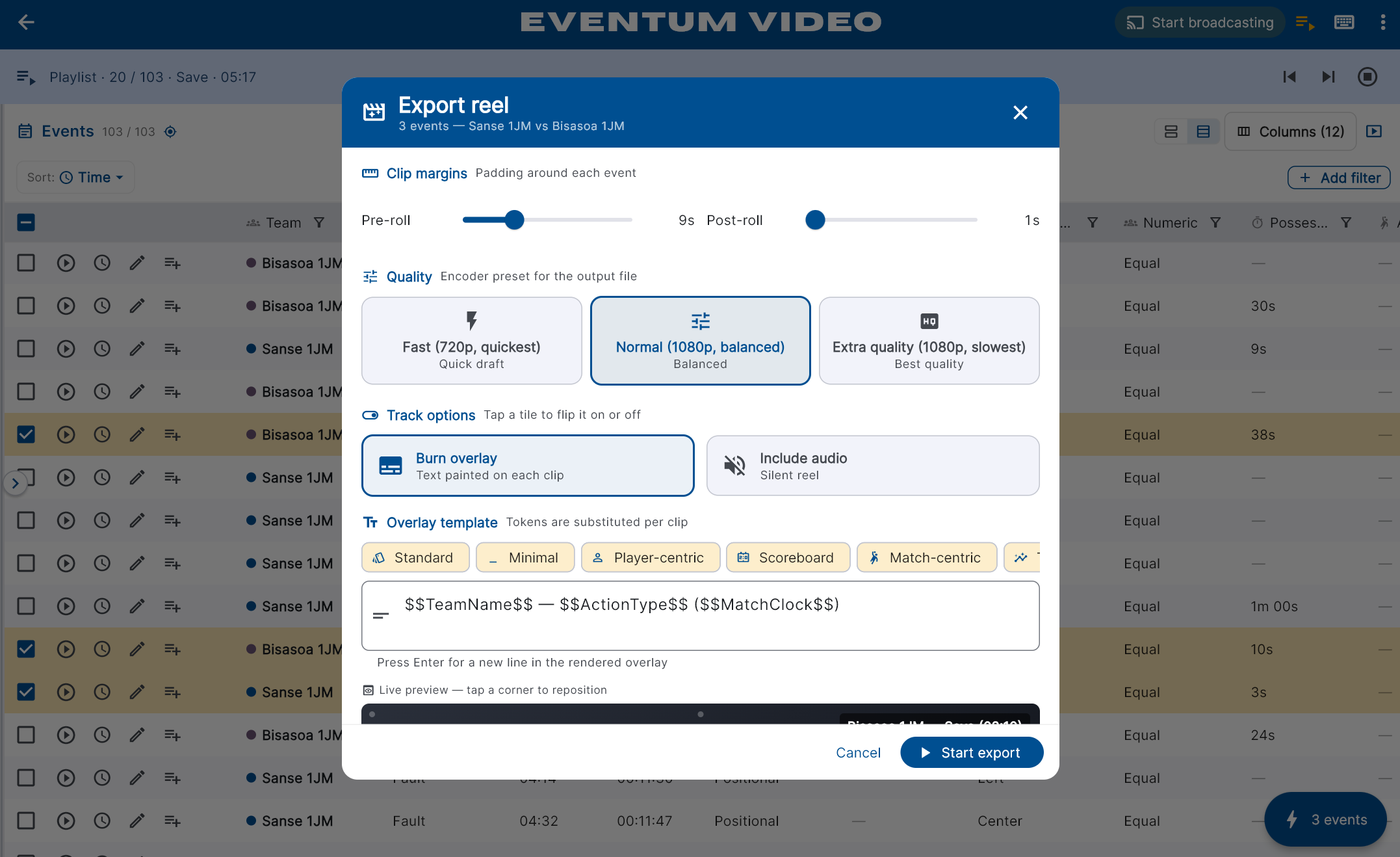Edit the Sanse 1JM Fault 04:32 event
The height and width of the screenshot is (857, 1400).
[x=137, y=821]
